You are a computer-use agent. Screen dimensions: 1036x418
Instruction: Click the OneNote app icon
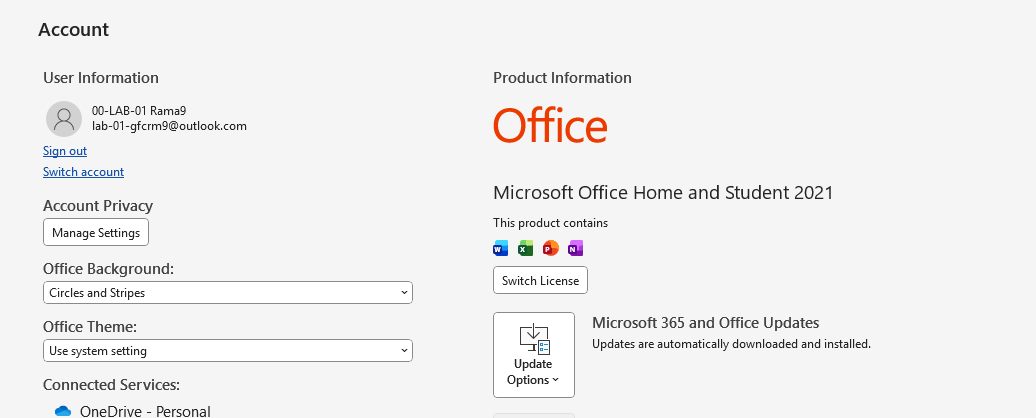575,248
